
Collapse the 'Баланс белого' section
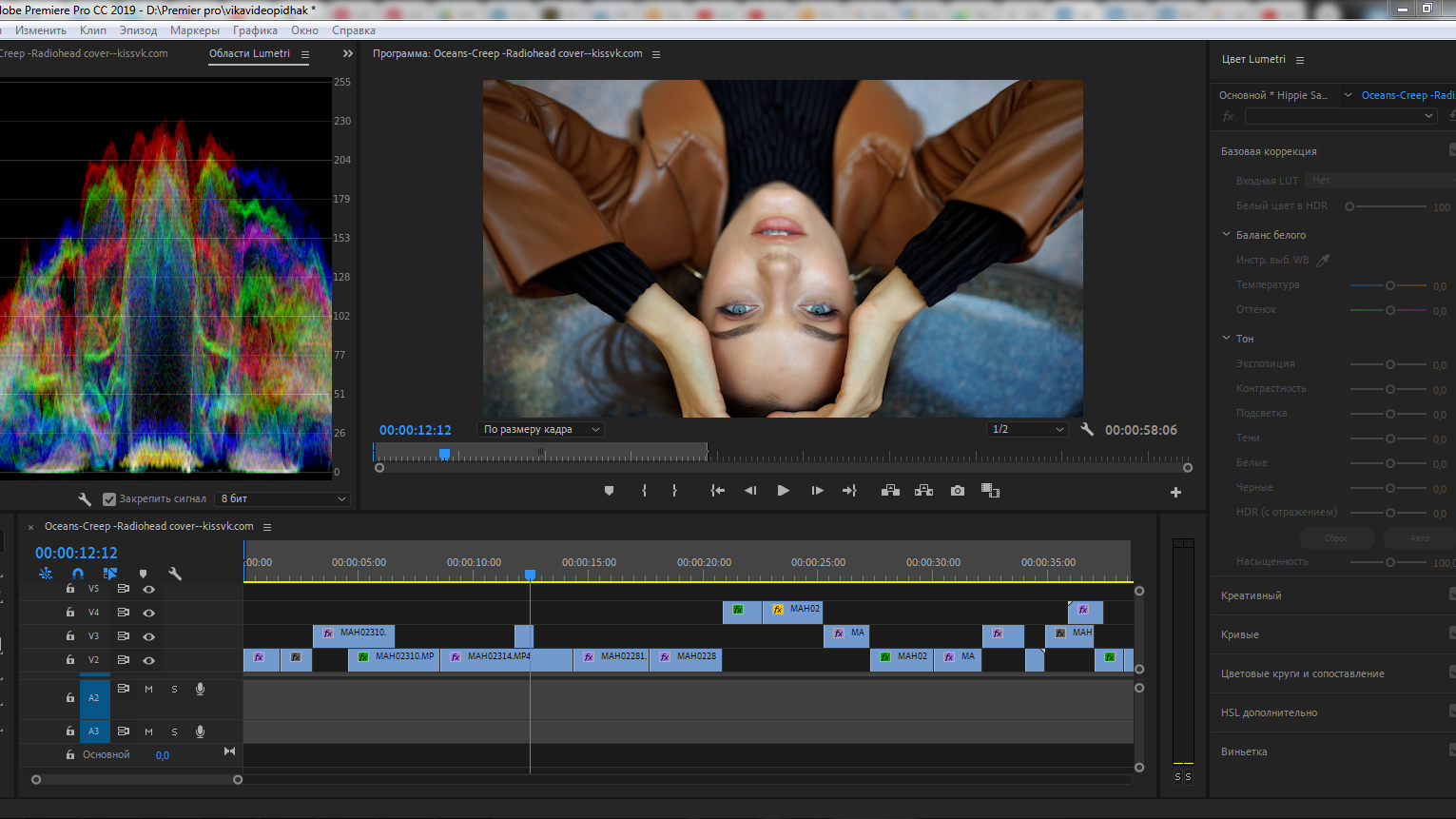click(x=1227, y=235)
